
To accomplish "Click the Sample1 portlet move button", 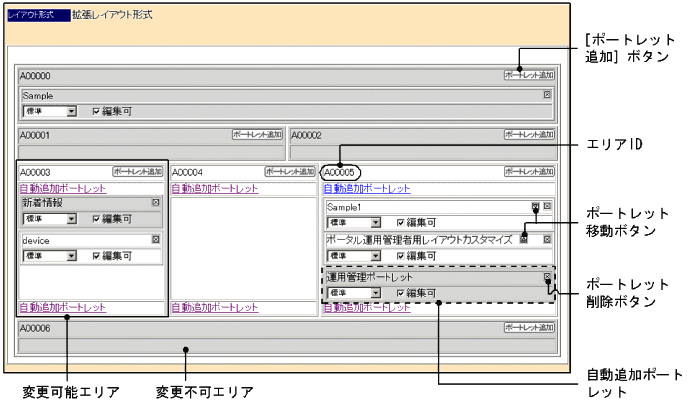I will pos(535,206).
